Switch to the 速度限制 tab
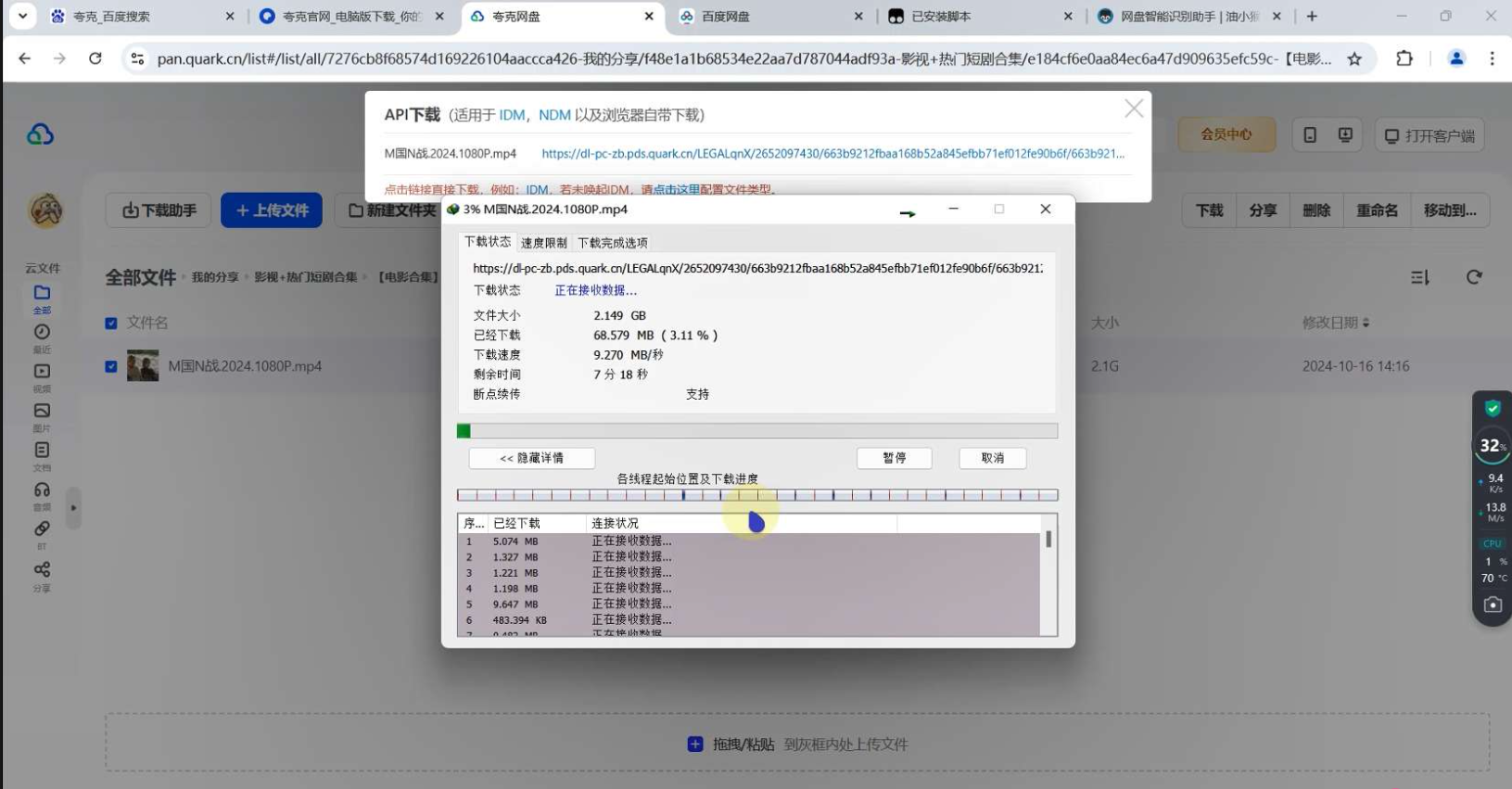 543,243
